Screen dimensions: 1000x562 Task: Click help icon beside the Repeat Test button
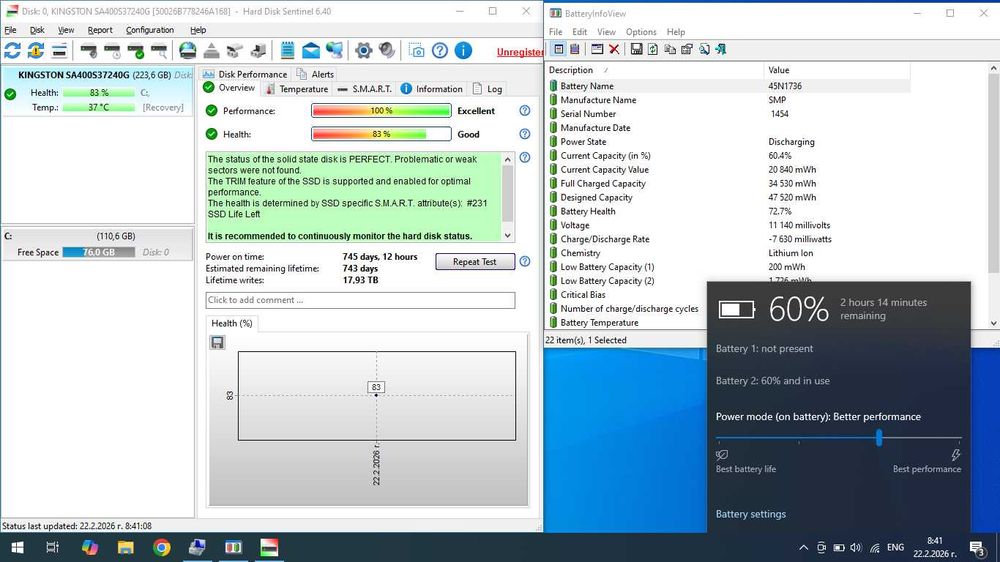(x=524, y=261)
